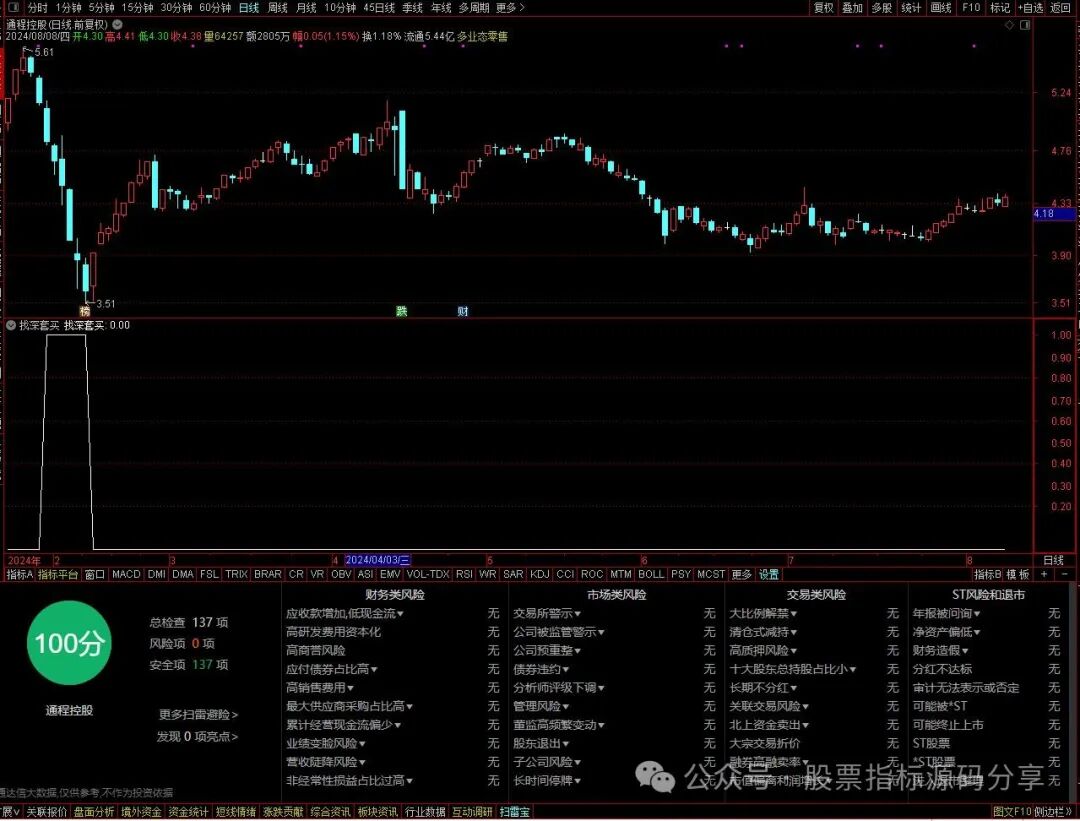
Task: Toggle the check icon beside 找深套买 indicator
Action: click(11, 325)
